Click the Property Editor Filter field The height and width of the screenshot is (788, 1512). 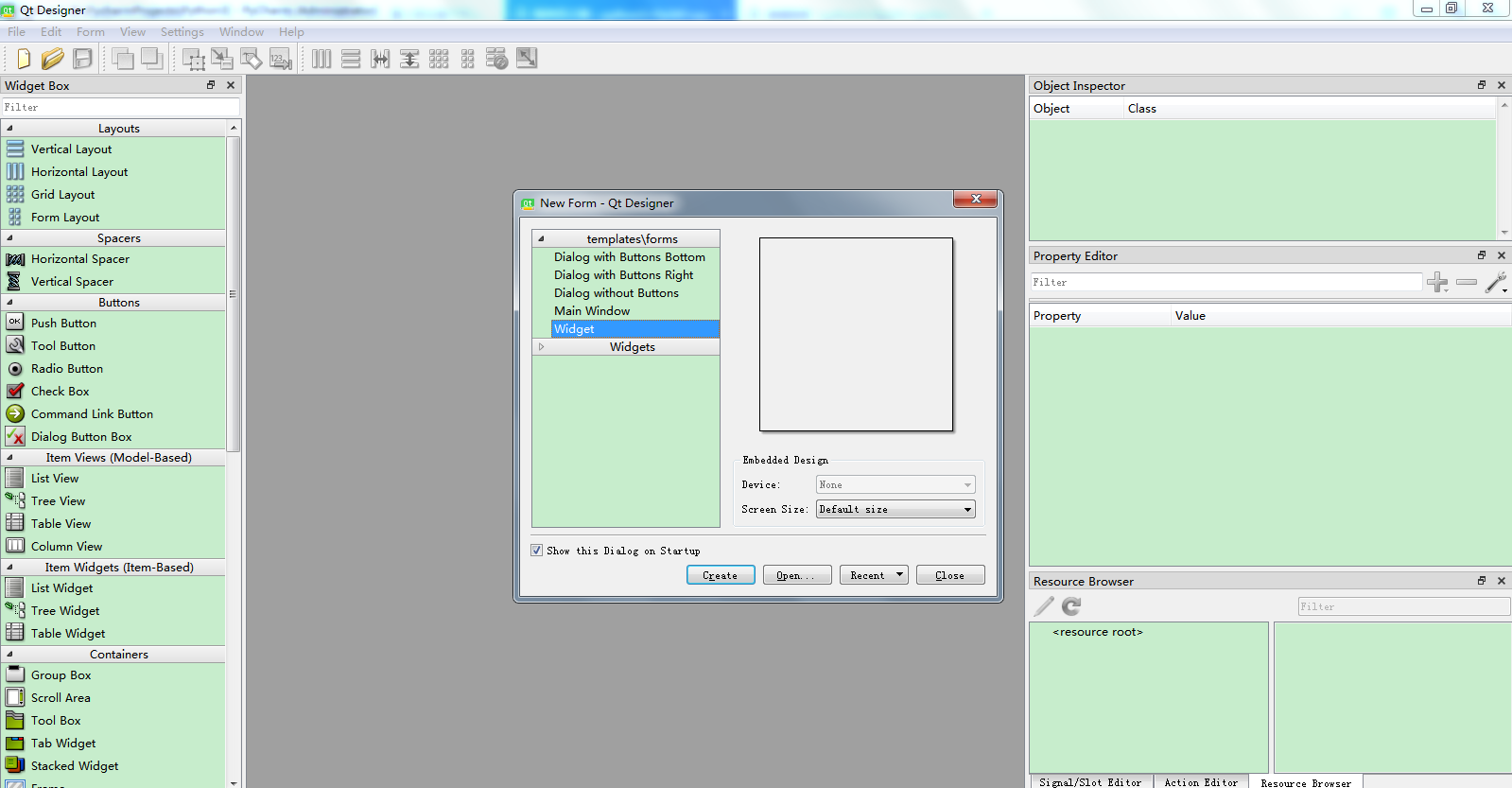pyautogui.click(x=1226, y=282)
